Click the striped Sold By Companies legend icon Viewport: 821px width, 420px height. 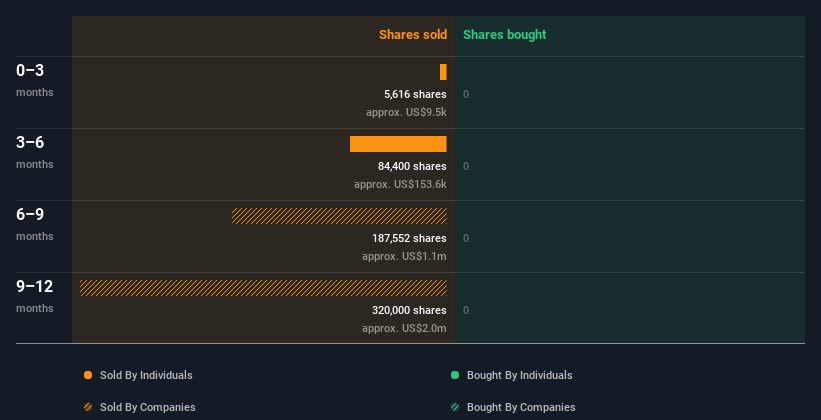88,407
